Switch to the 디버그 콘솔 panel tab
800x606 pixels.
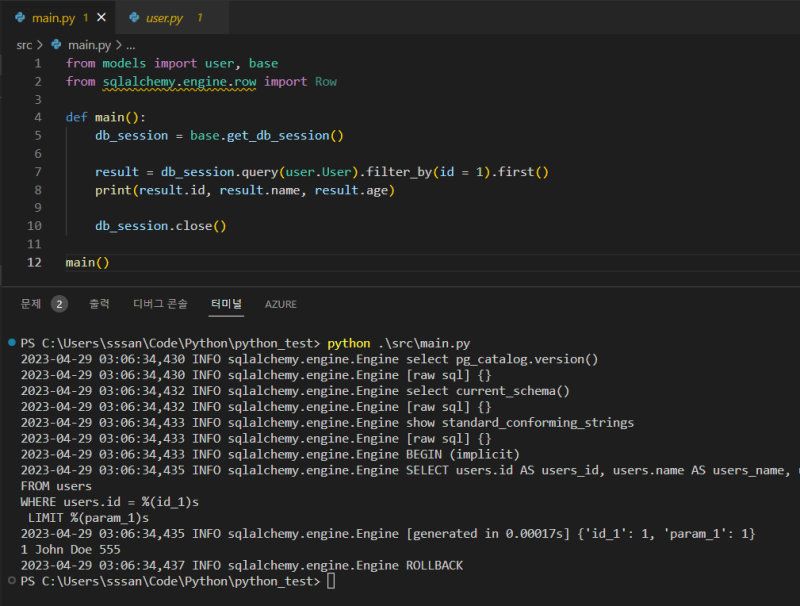tap(160, 304)
